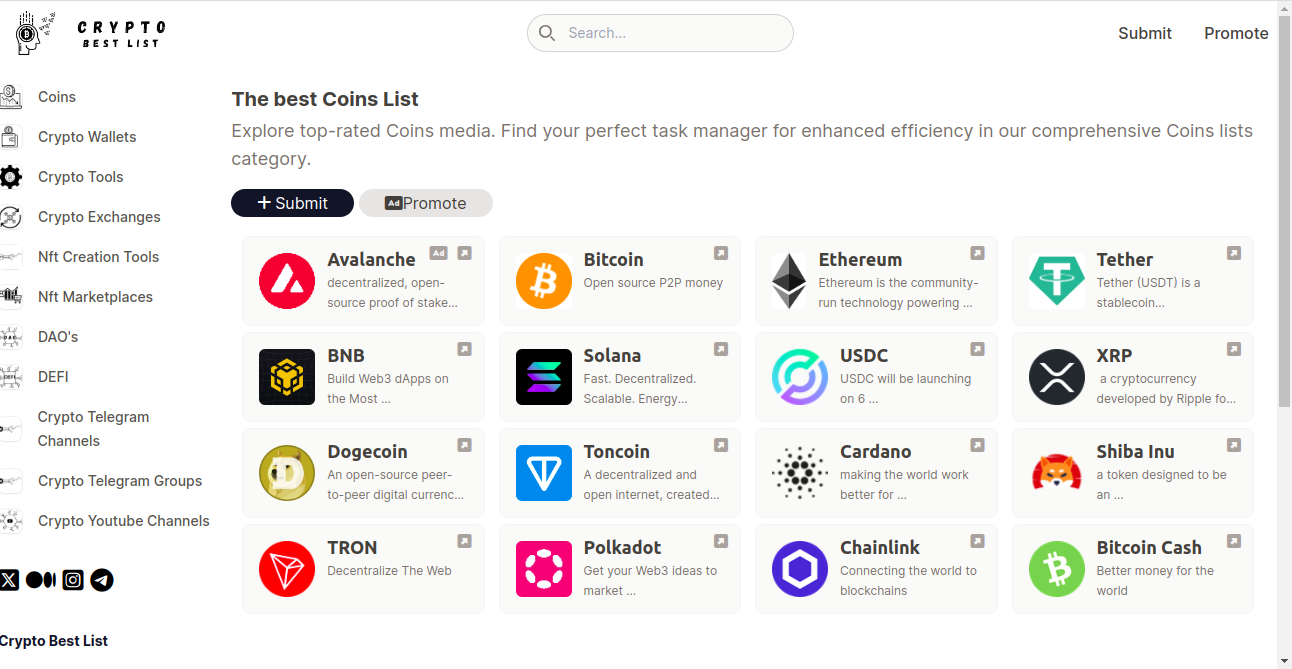Open Promote link in top header
Image resolution: width=1292 pixels, height=669 pixels.
pos(1236,33)
